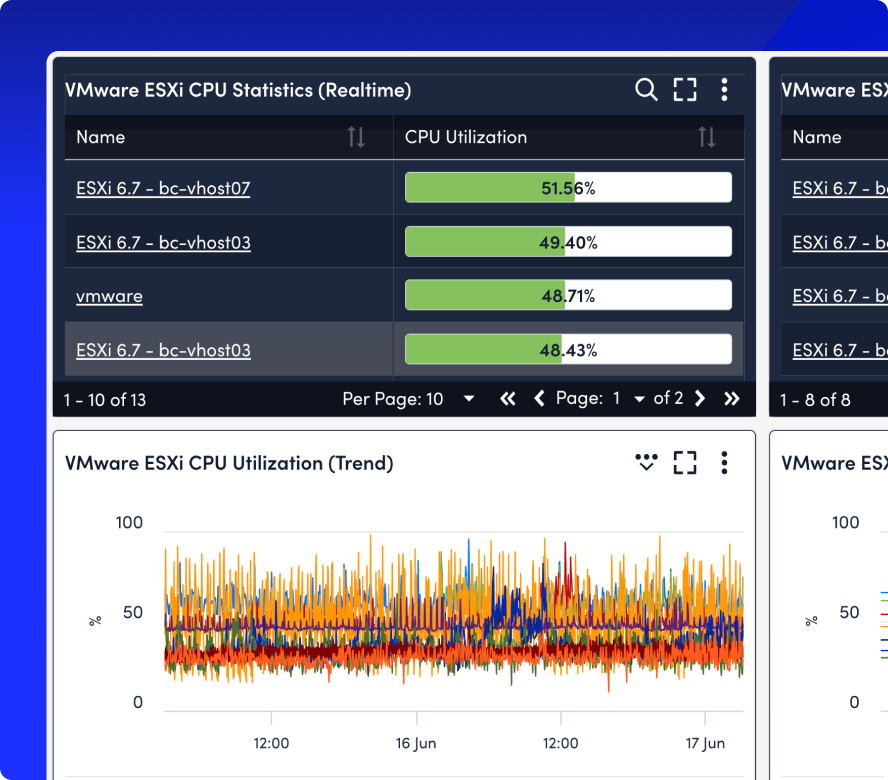
Task: Click 'of 2' page total text
Action: [668, 398]
